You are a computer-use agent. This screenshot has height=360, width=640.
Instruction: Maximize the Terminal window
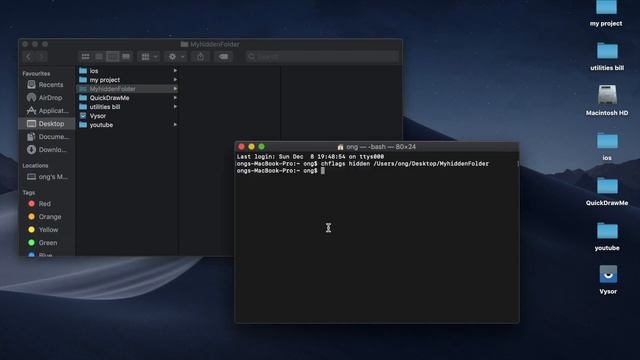262,147
